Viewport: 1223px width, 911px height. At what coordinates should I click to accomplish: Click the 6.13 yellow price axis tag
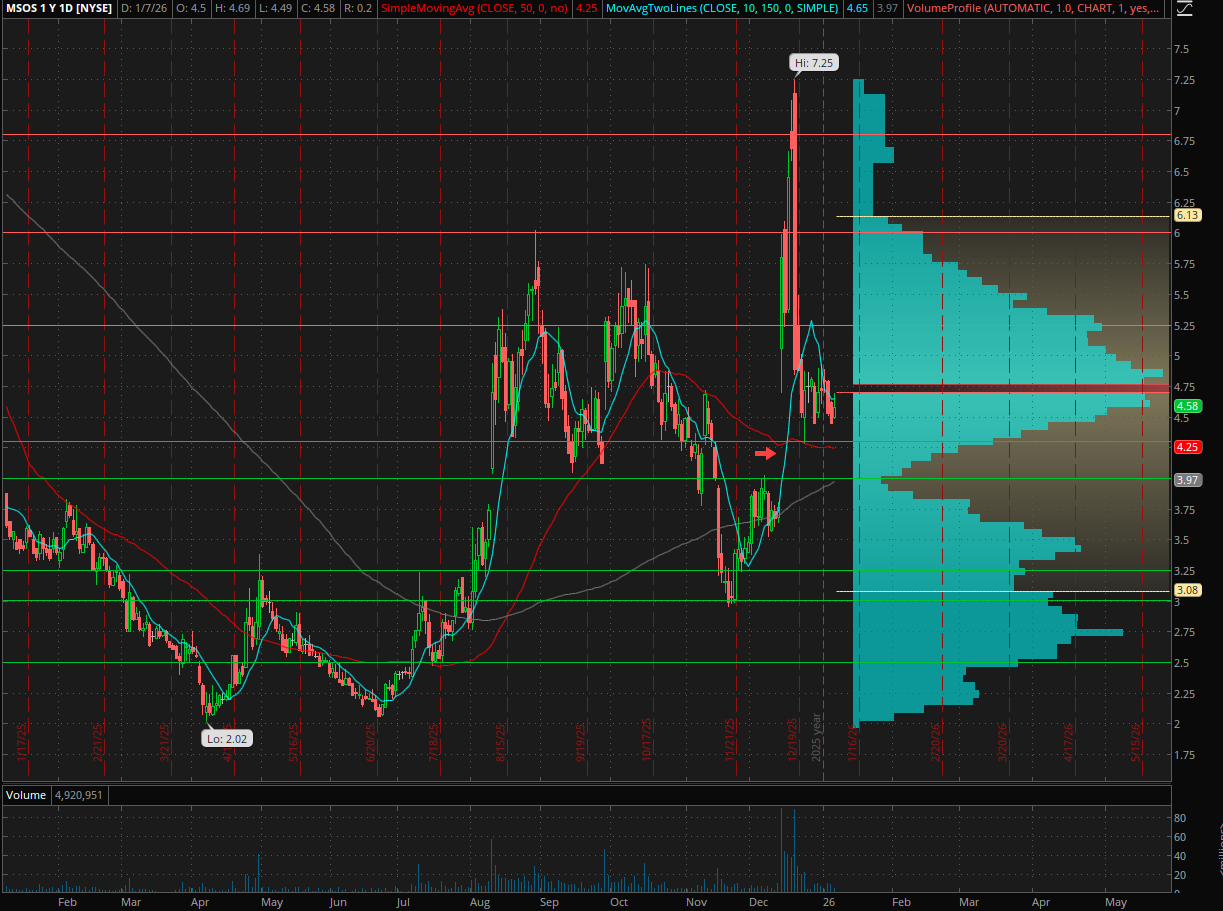[x=1187, y=215]
